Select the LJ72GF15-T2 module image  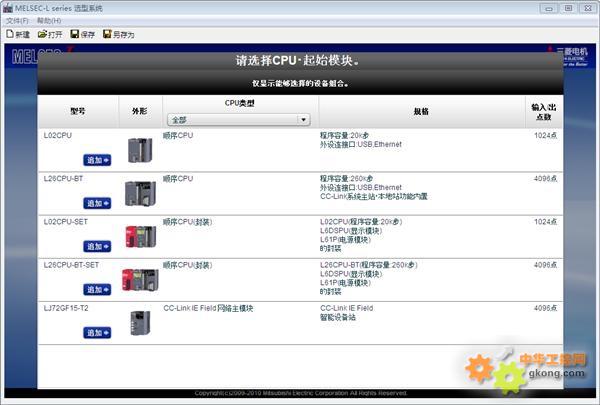tap(140, 323)
